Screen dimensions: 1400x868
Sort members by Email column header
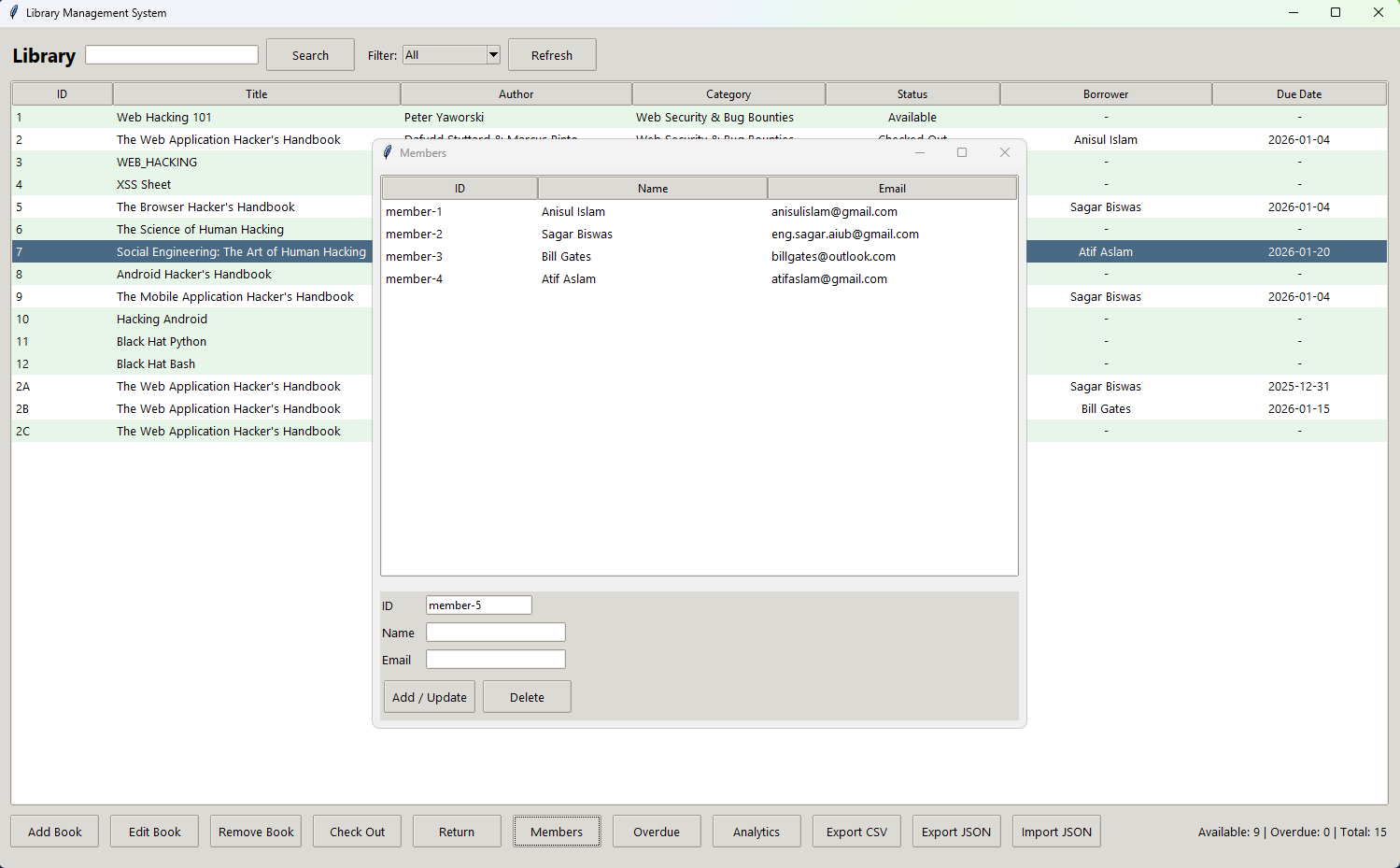[x=892, y=188]
